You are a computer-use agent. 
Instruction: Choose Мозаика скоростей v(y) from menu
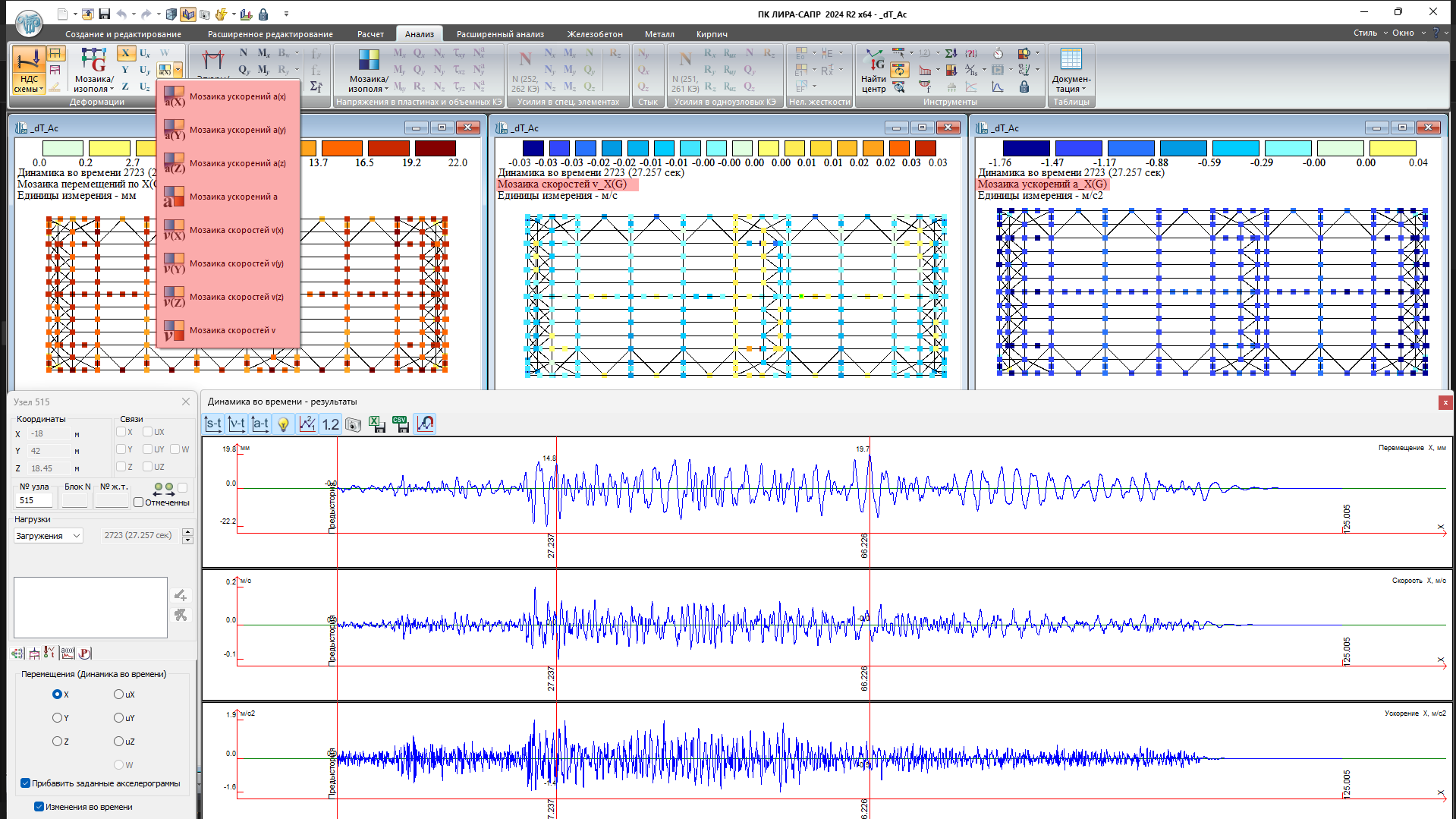pyautogui.click(x=236, y=263)
